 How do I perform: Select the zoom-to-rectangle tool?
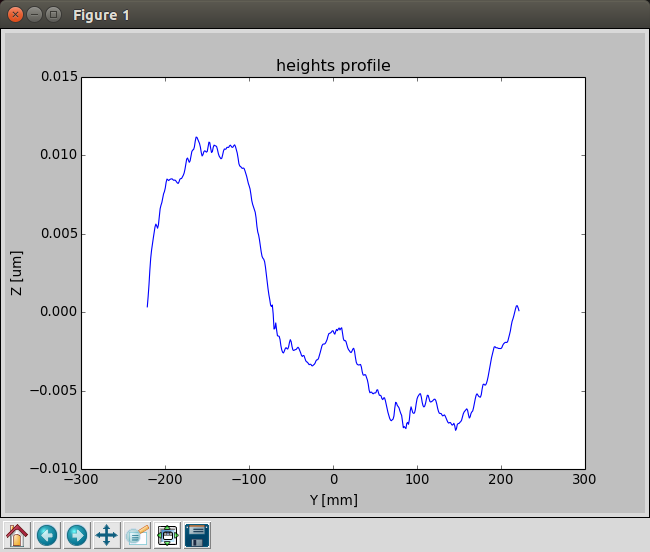[137, 535]
